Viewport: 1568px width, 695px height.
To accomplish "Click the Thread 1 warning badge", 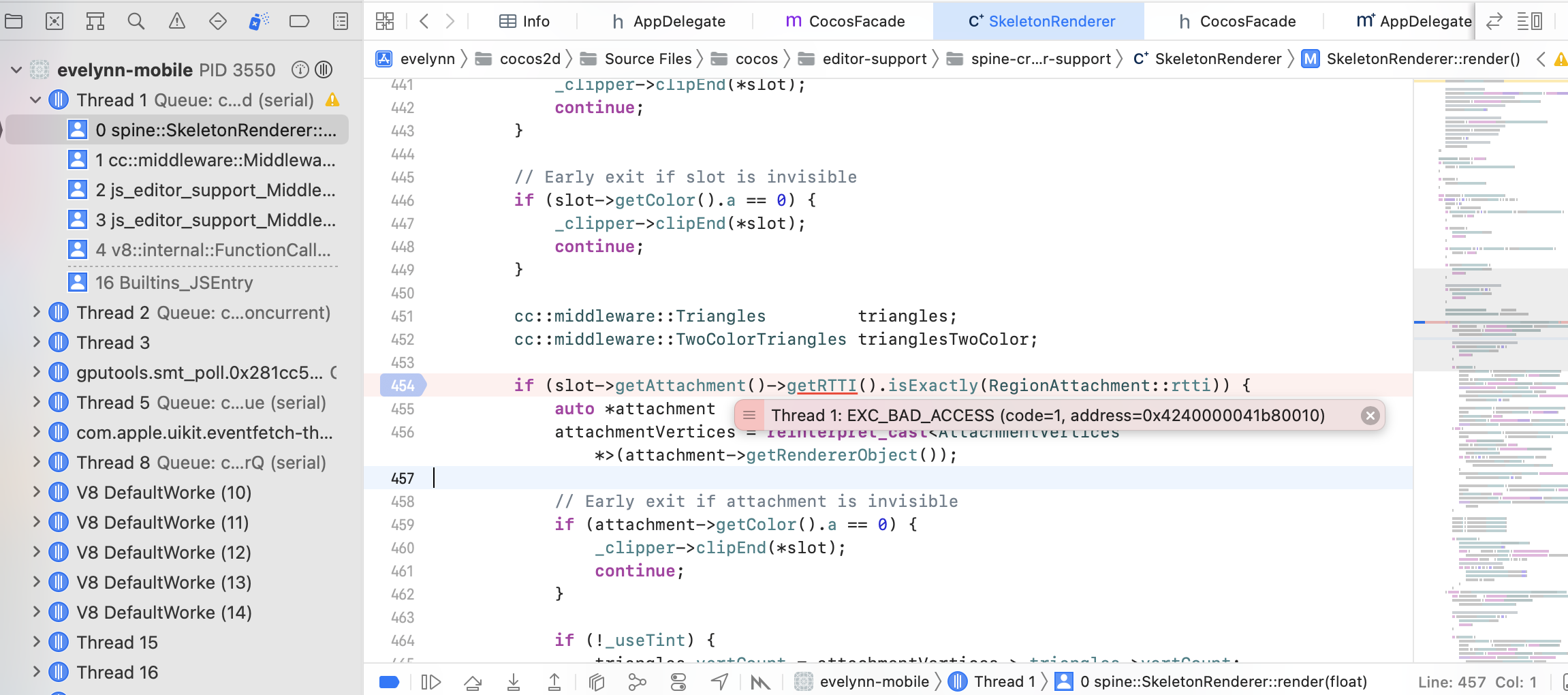I will pos(332,100).
